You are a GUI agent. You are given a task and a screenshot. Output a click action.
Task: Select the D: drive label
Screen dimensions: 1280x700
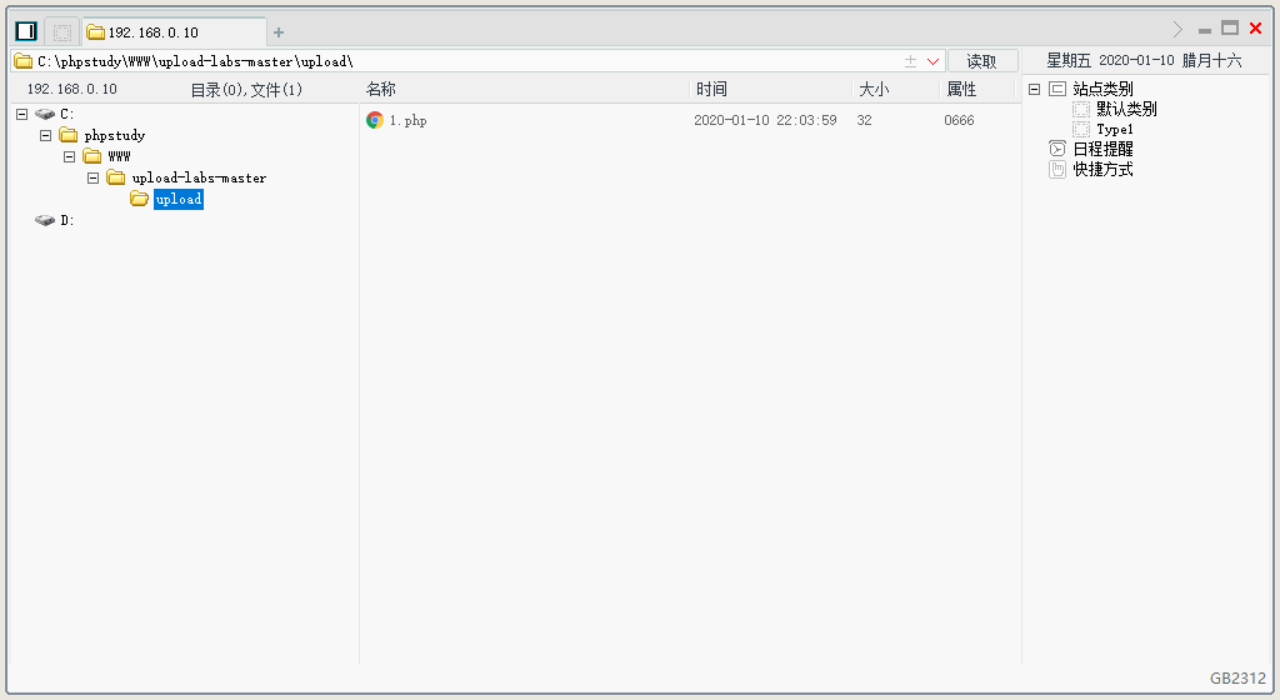point(67,220)
